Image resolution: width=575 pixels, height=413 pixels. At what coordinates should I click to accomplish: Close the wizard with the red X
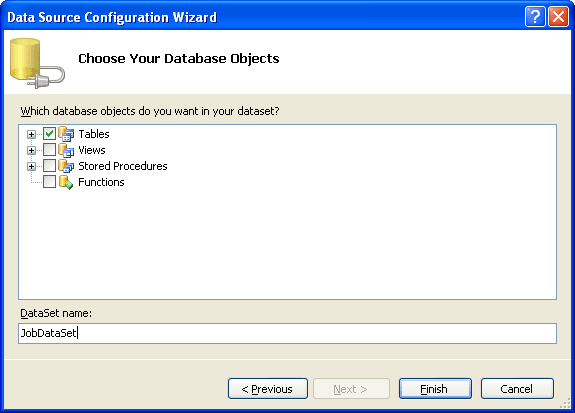pos(558,17)
